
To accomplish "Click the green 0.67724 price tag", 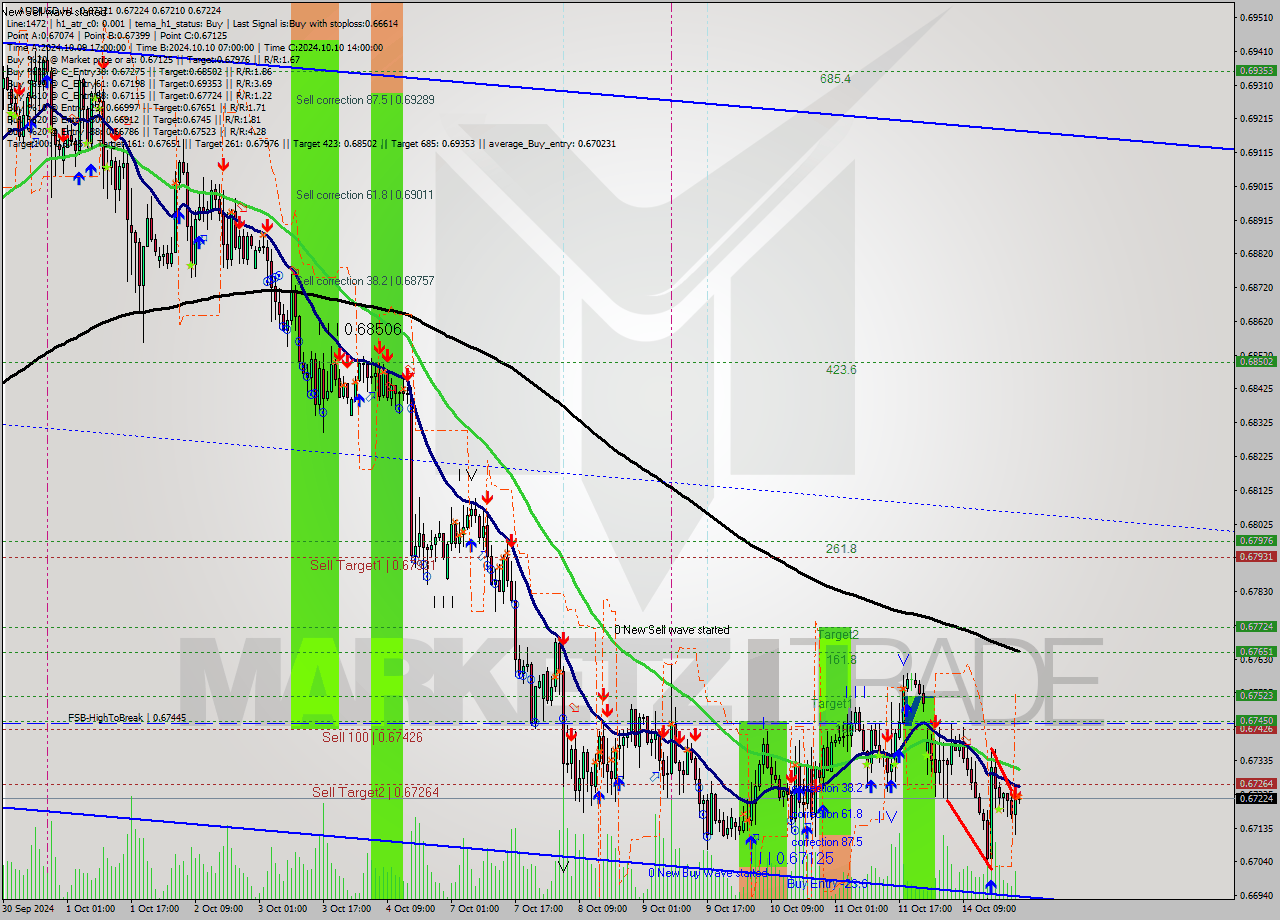I will click(1256, 627).
